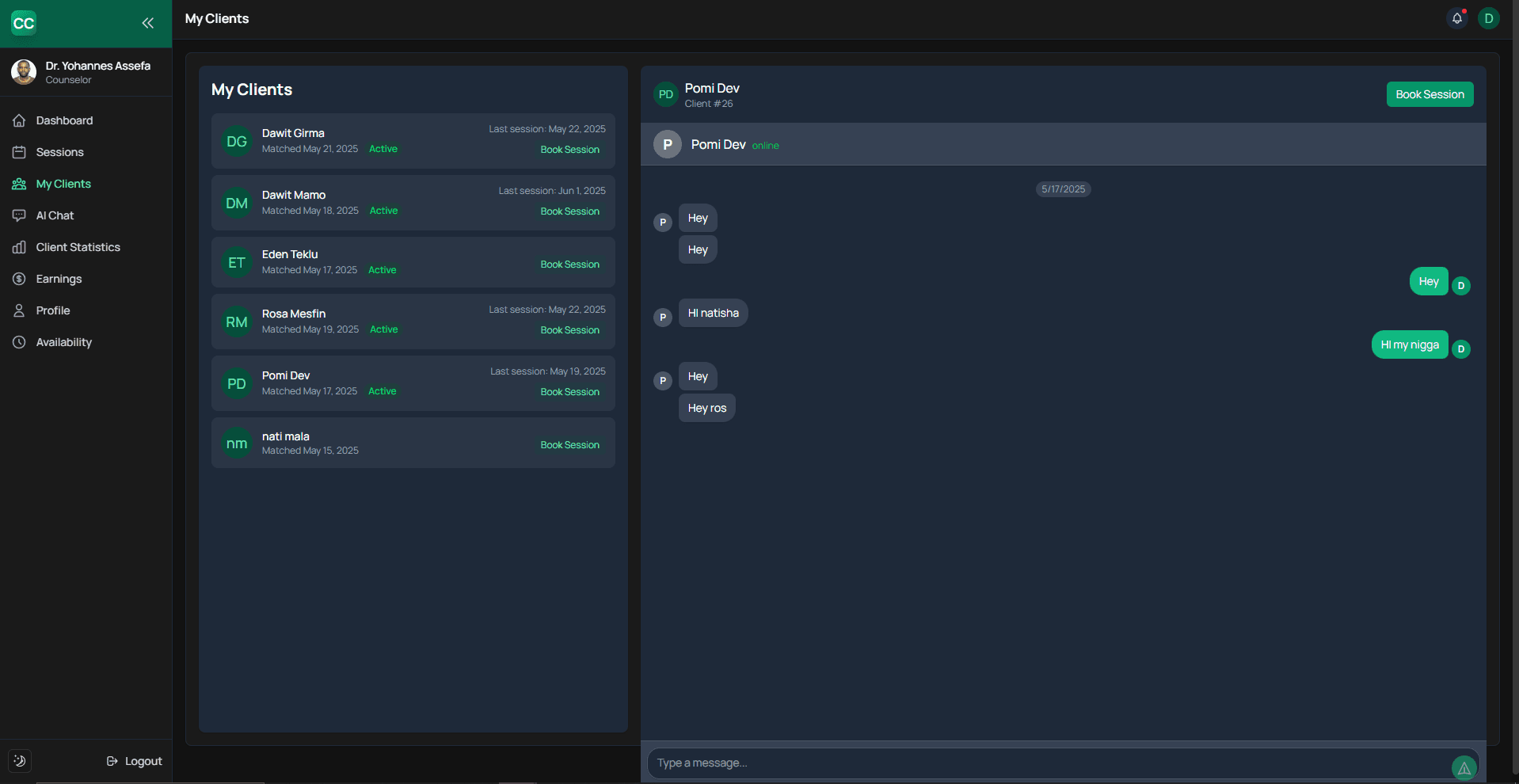
Task: Select Dashboard in the sidebar
Action: (x=64, y=120)
